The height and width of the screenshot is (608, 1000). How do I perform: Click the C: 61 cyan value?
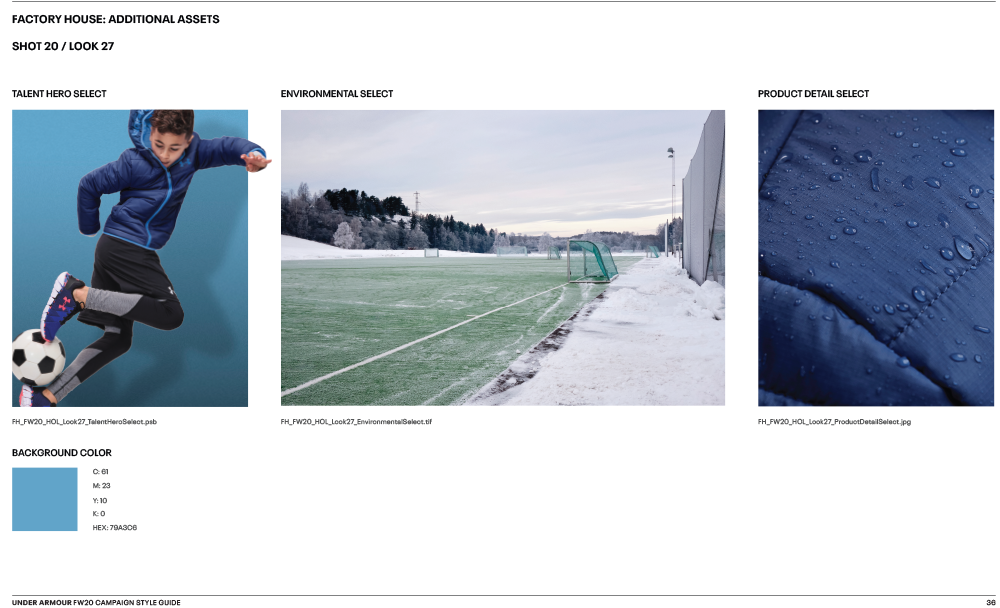pos(100,471)
